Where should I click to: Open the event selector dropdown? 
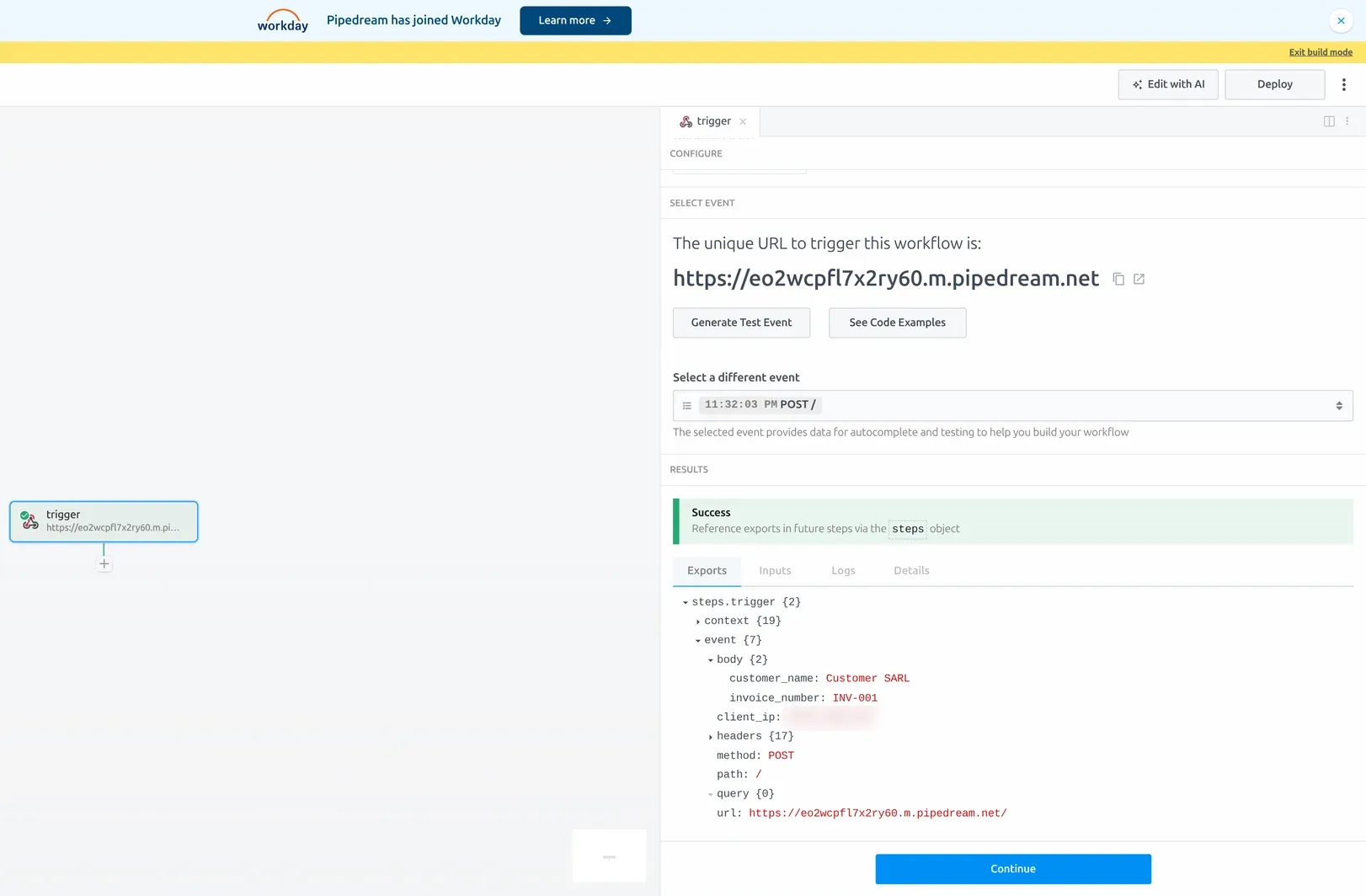1012,405
